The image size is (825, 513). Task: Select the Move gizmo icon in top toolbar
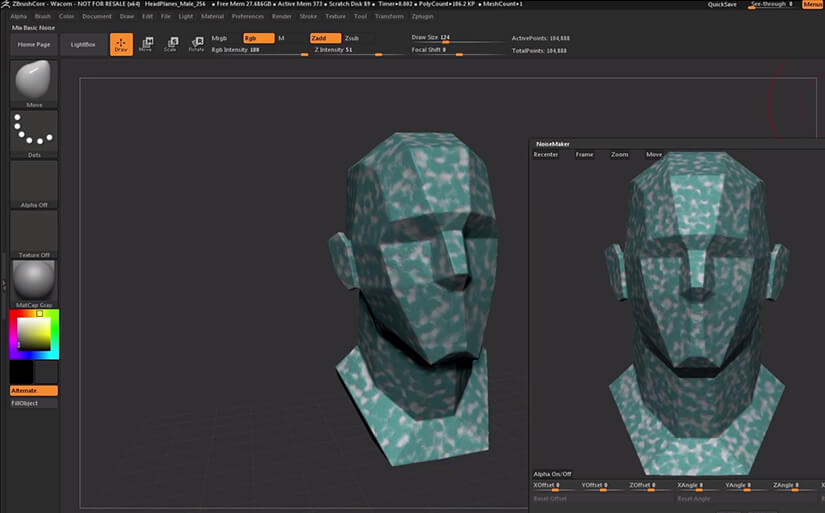tap(146, 44)
